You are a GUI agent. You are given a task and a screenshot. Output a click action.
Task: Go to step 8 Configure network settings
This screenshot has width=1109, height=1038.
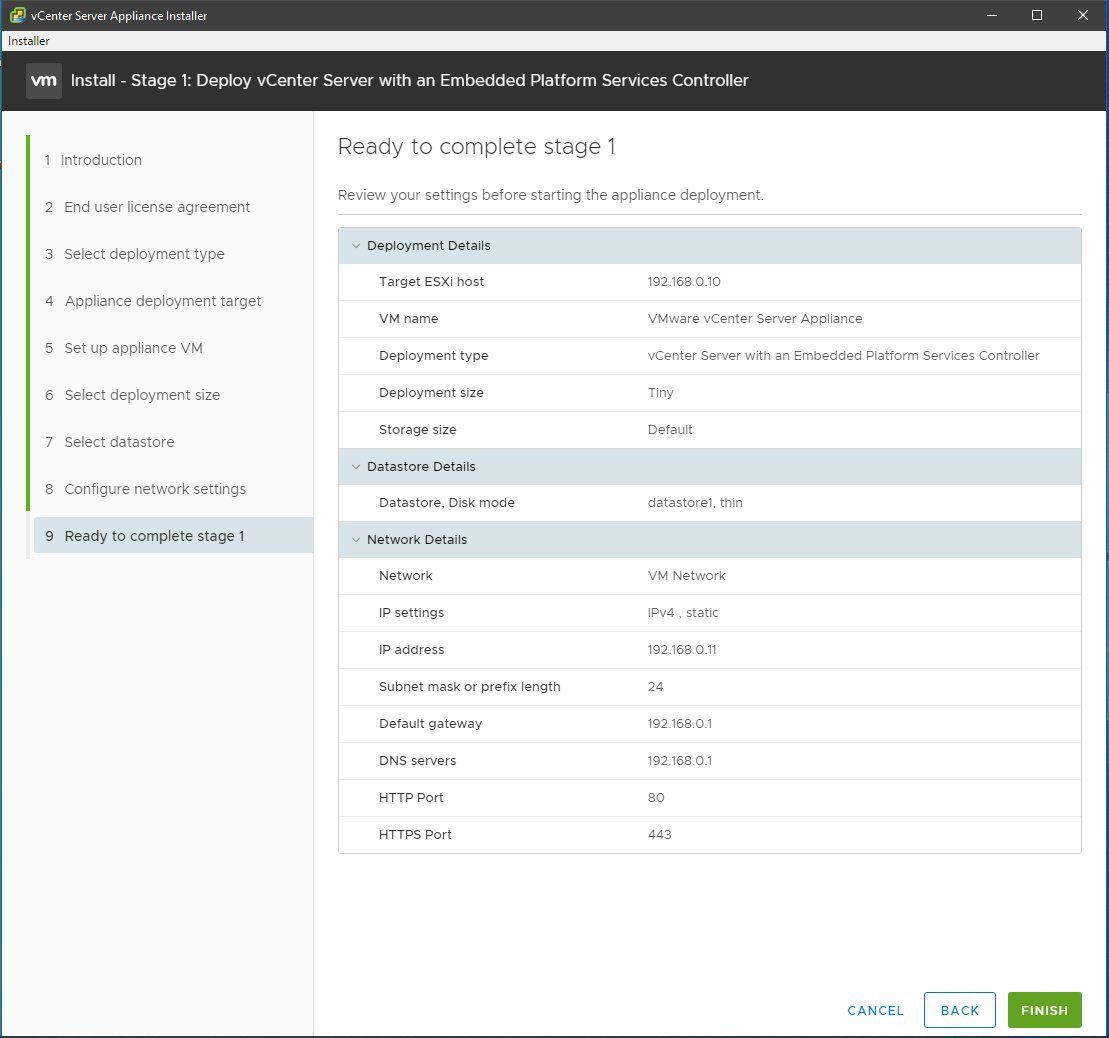click(x=145, y=489)
